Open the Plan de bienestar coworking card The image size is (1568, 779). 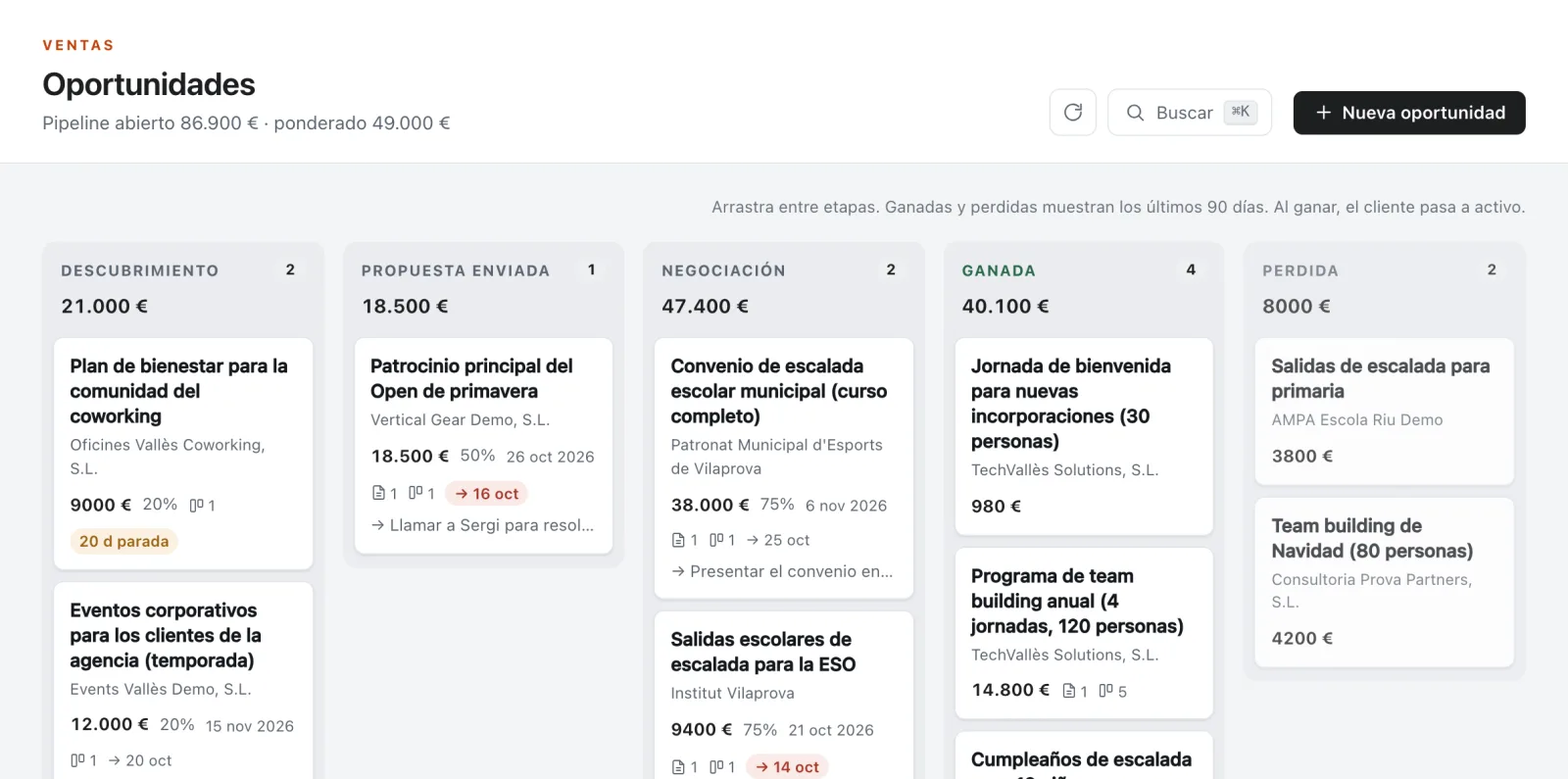pos(183,454)
